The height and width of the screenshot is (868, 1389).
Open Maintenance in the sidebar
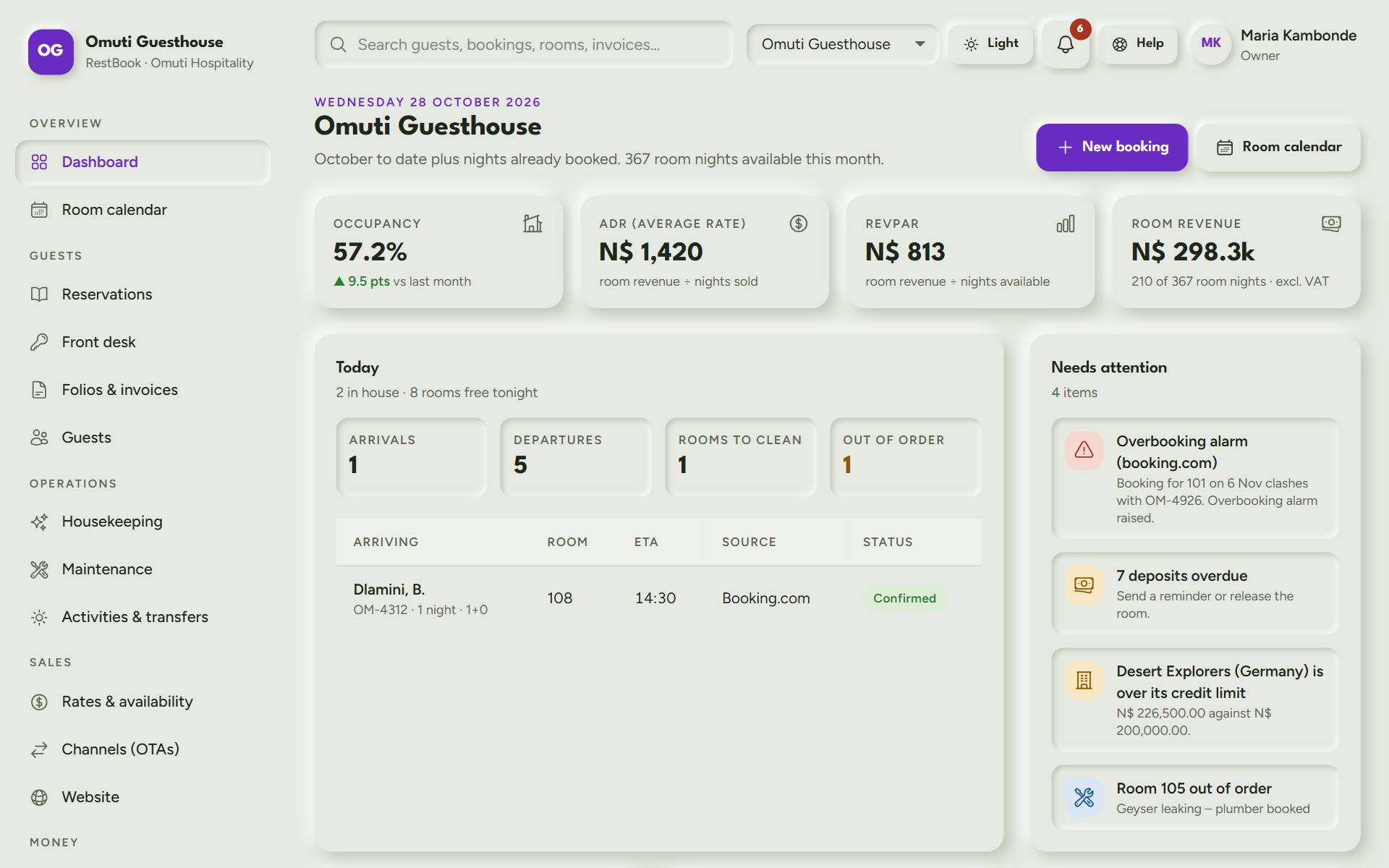tap(143, 569)
